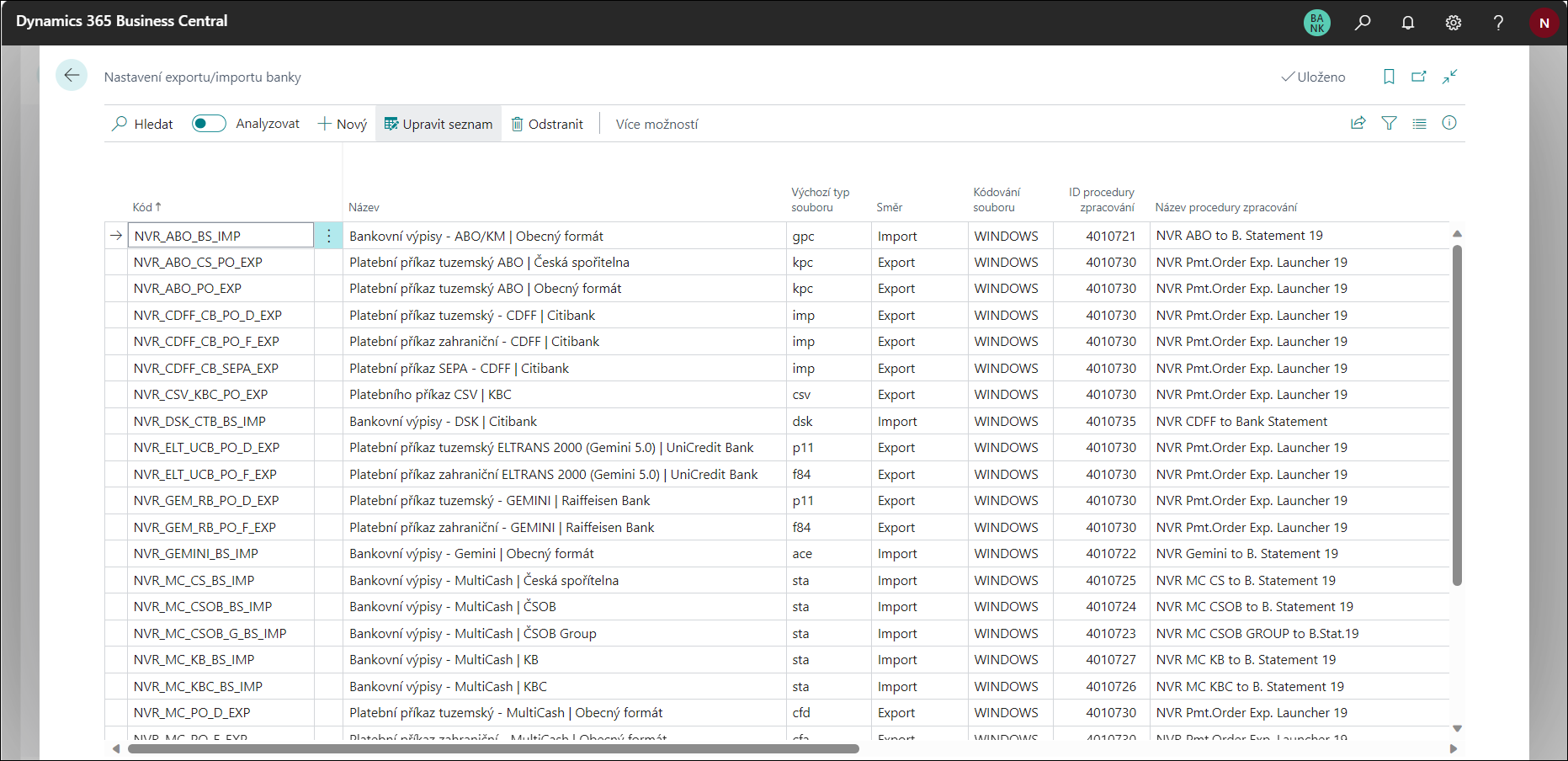Collapse the page with the shrink icon
The height and width of the screenshot is (761, 1568).
[1449, 77]
